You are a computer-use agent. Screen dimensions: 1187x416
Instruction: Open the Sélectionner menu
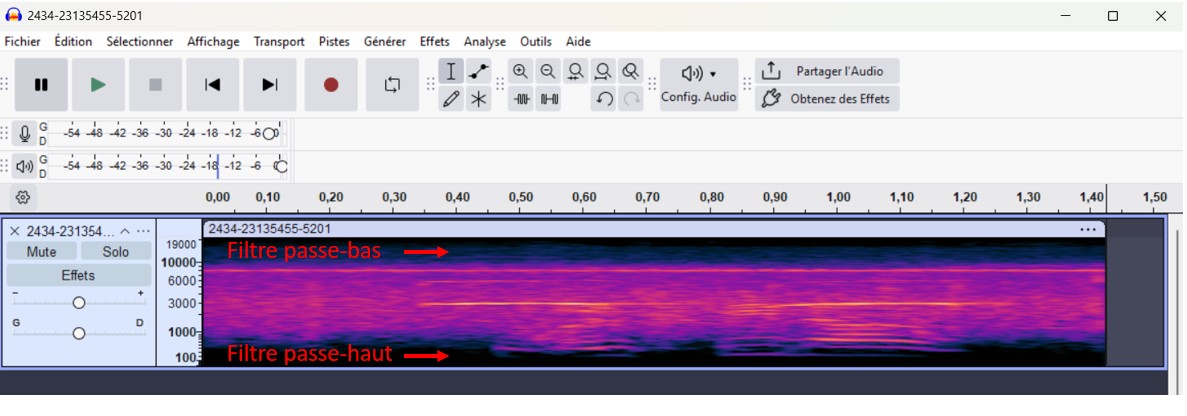[139, 42]
